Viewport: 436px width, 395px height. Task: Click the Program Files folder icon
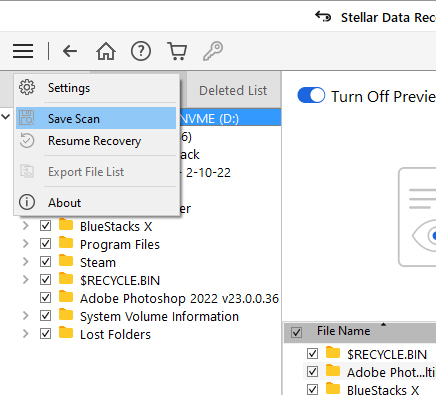pos(66,243)
